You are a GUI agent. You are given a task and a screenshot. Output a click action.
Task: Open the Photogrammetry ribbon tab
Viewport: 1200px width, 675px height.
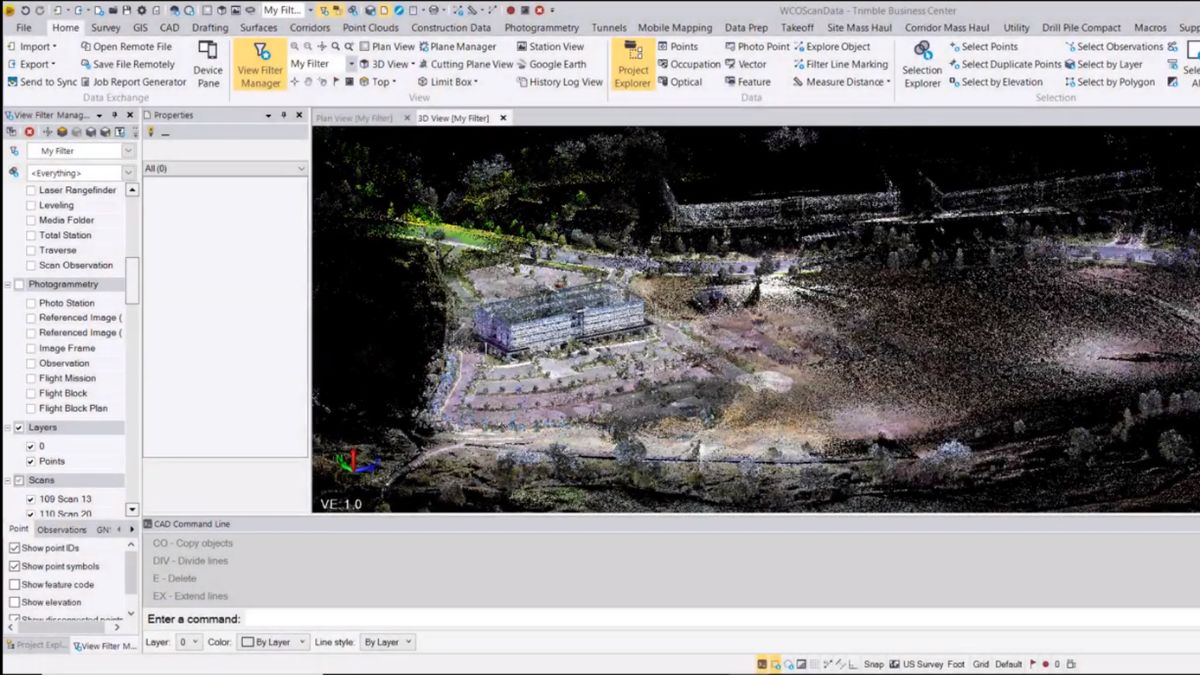pos(541,28)
